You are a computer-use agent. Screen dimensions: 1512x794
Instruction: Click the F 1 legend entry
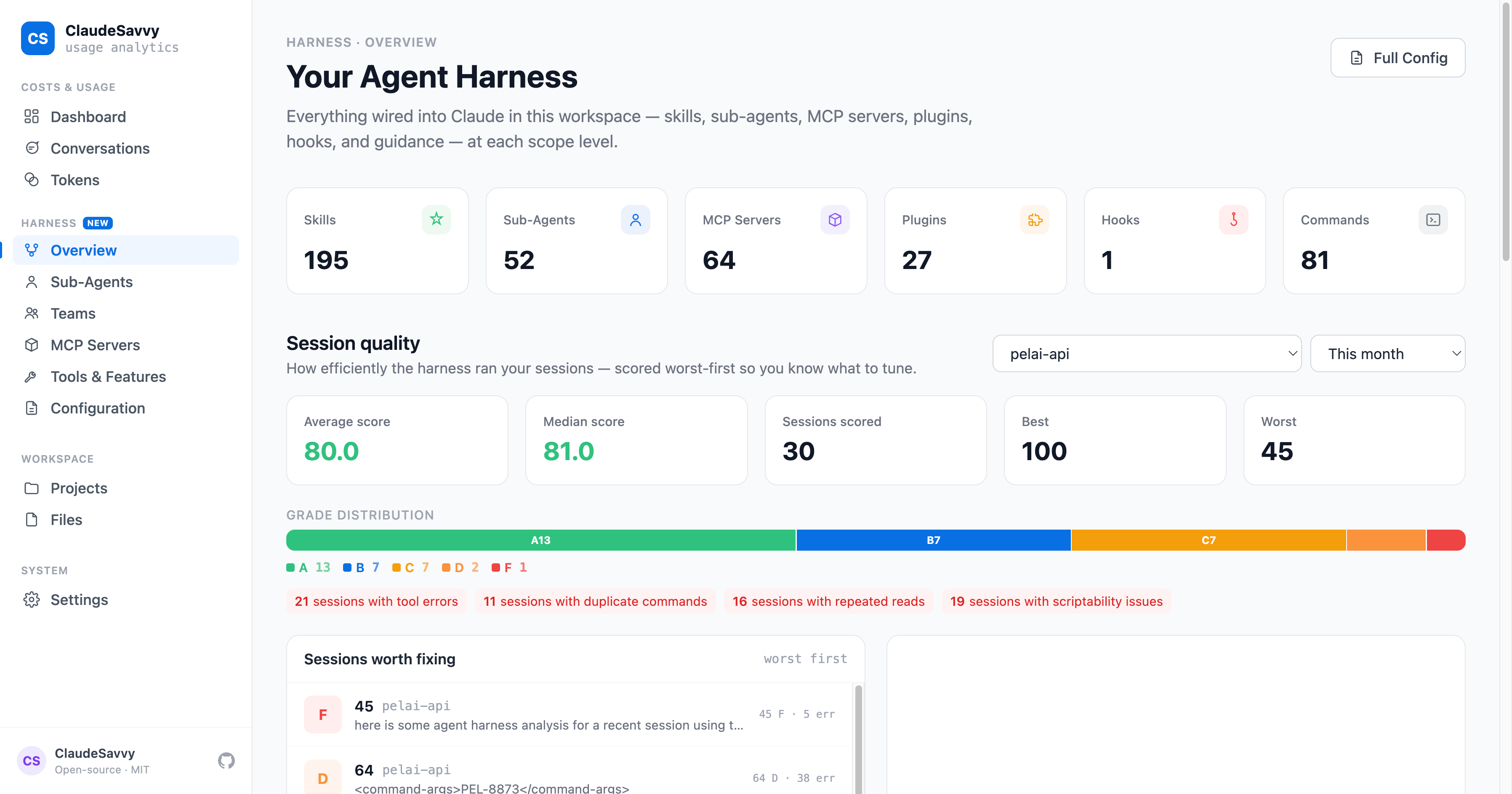509,568
